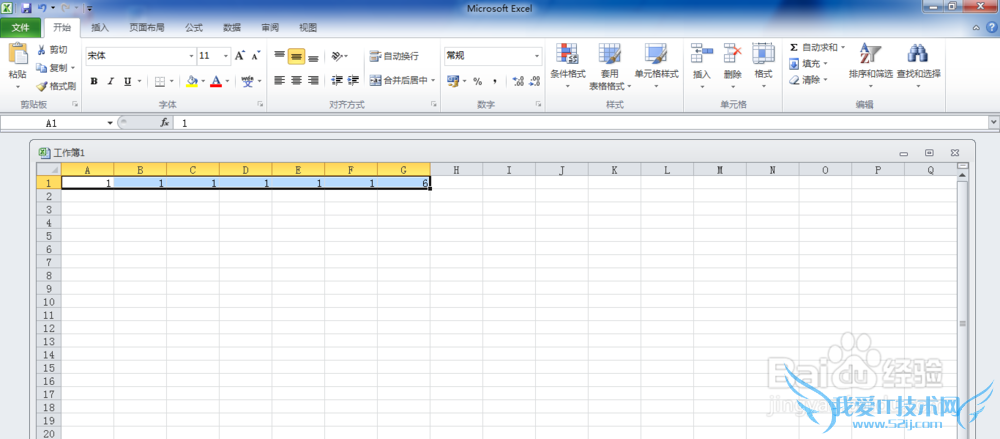Toggle Bold formatting

point(94,82)
